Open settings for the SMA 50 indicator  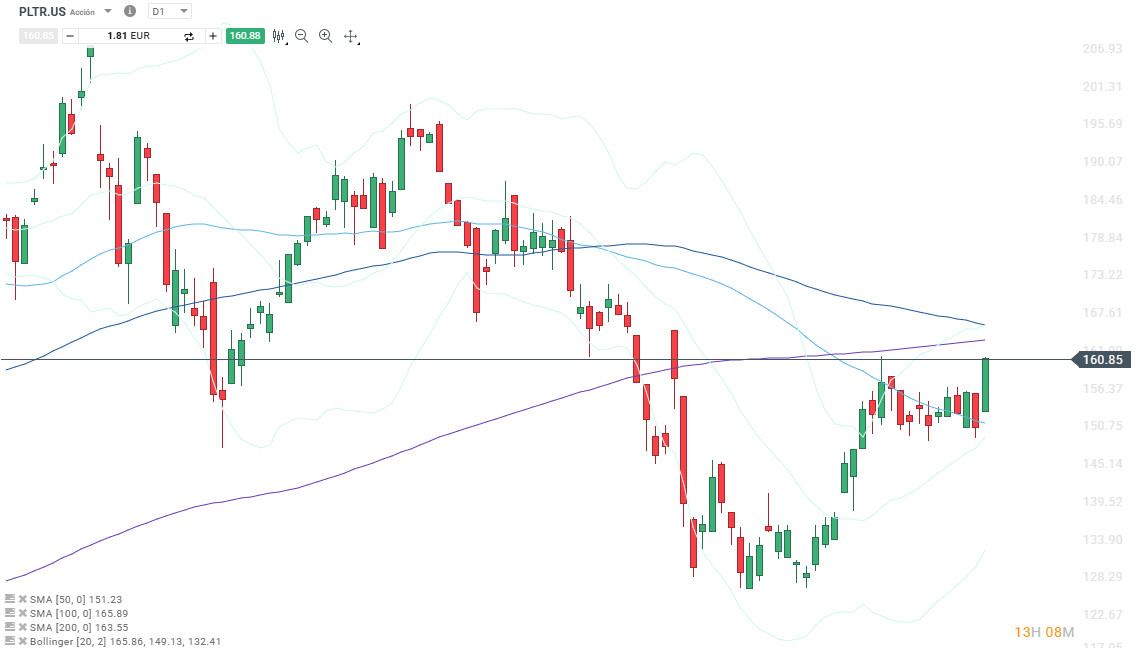(9, 600)
